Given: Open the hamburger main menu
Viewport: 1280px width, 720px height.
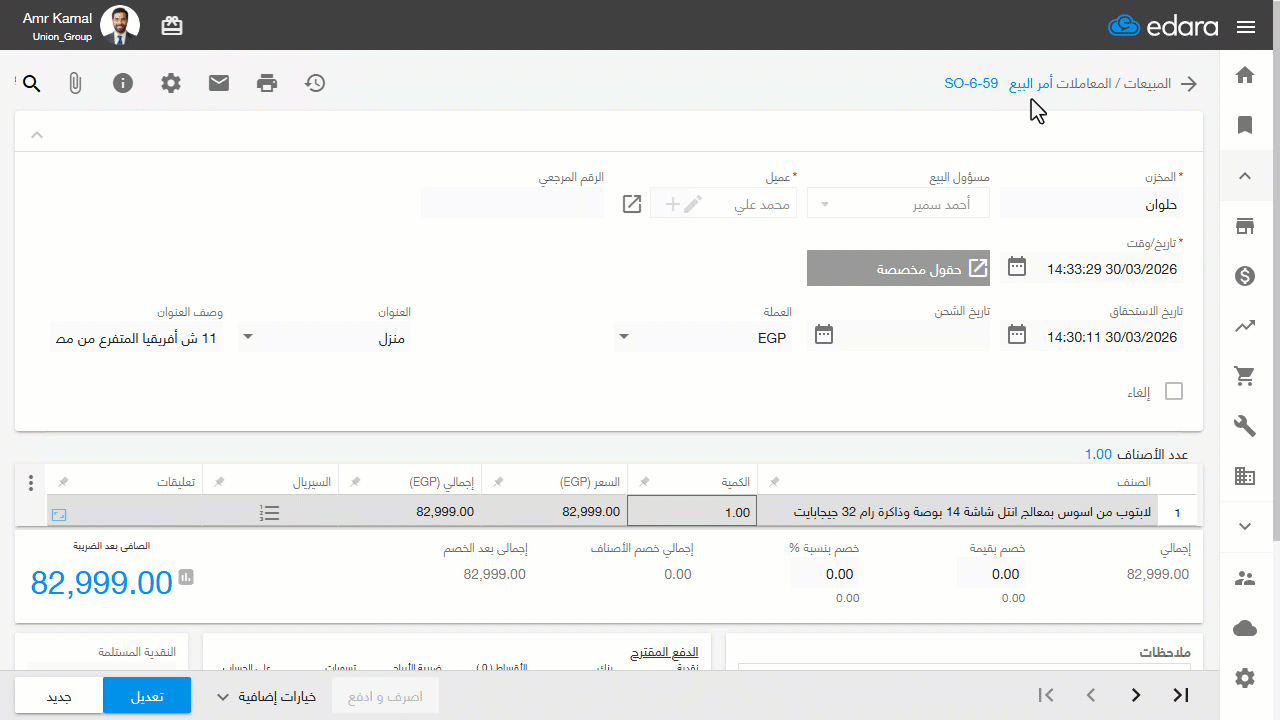Looking at the screenshot, I should [x=1246, y=27].
